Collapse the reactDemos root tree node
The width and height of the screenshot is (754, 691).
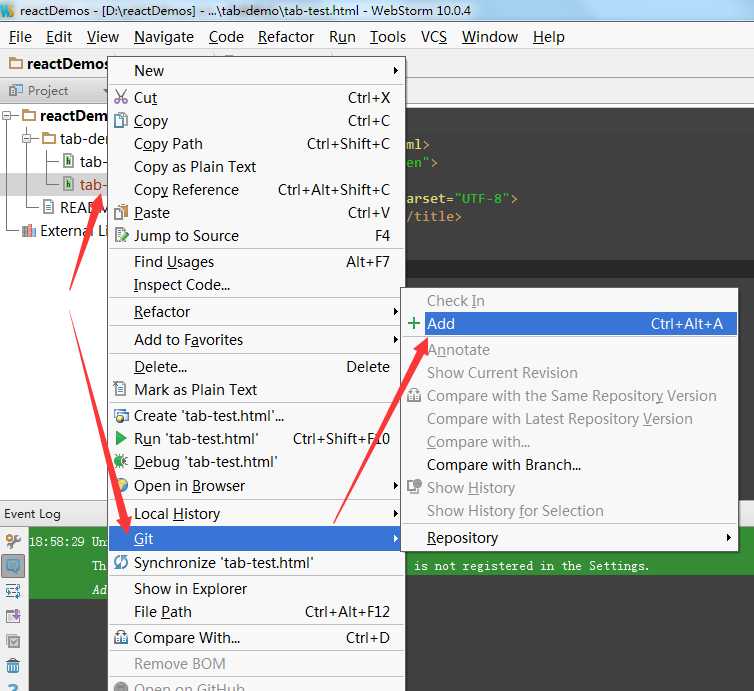(x=7, y=115)
